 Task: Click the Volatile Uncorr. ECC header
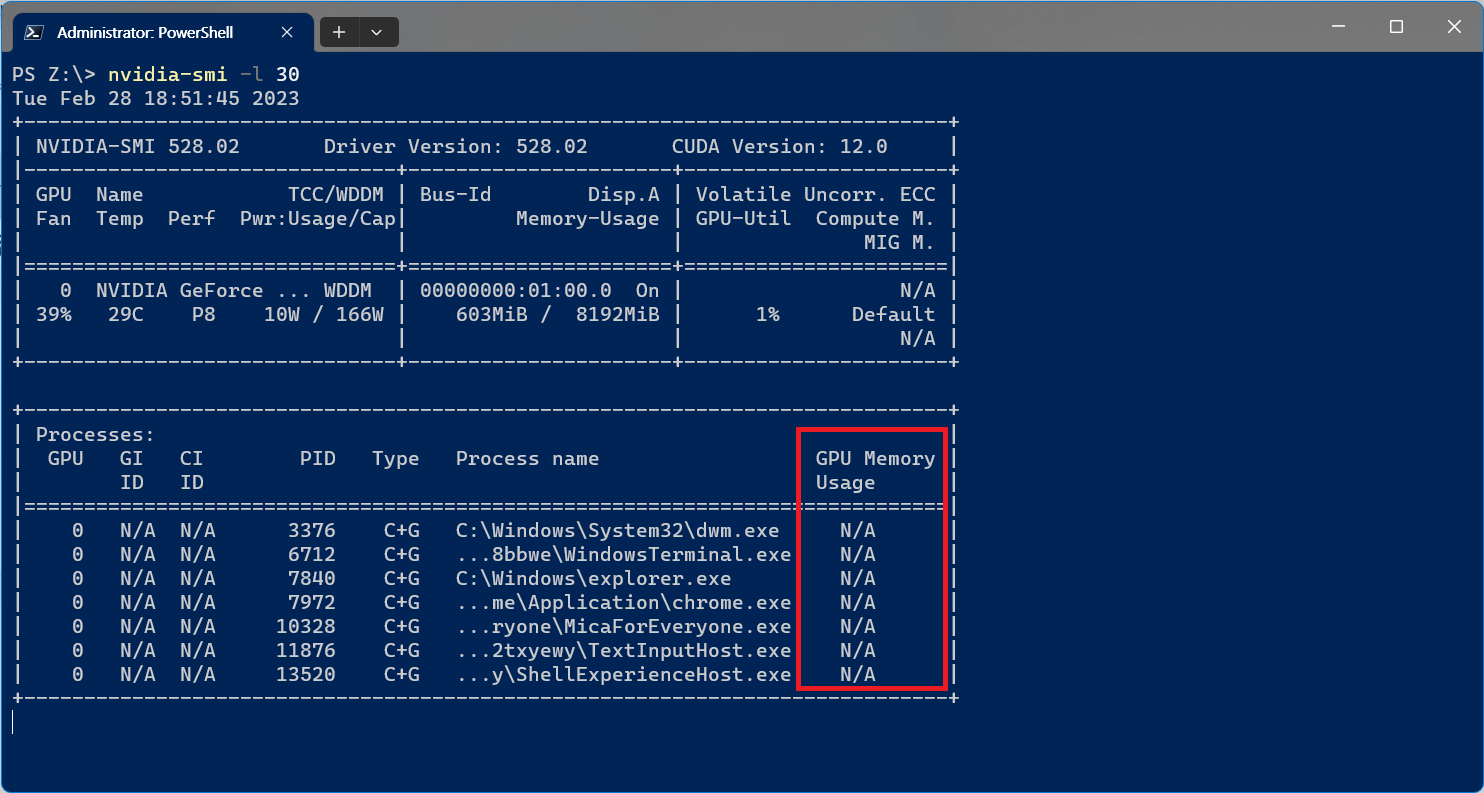(816, 195)
